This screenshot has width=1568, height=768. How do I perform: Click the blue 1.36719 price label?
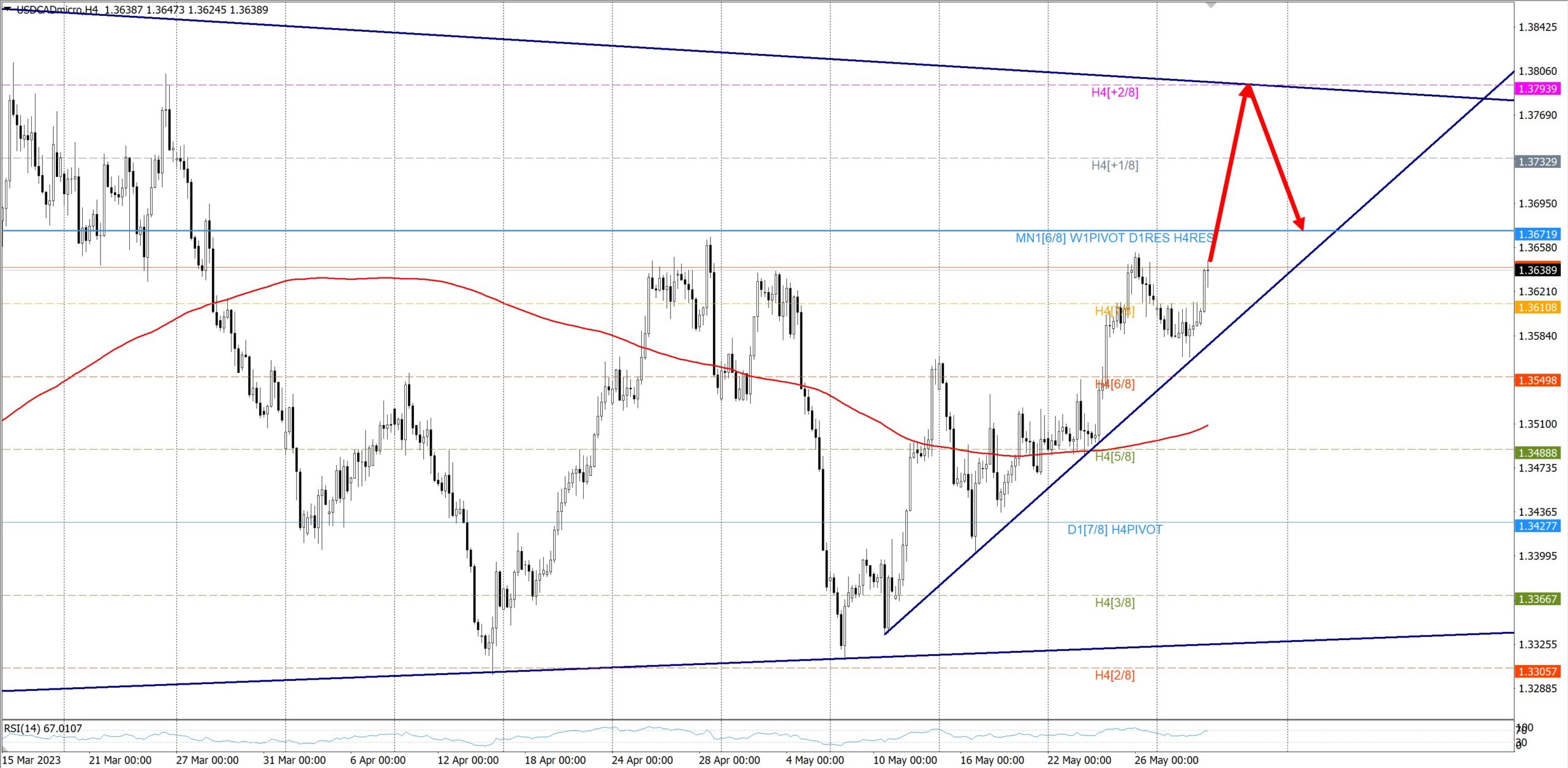[x=1537, y=234]
